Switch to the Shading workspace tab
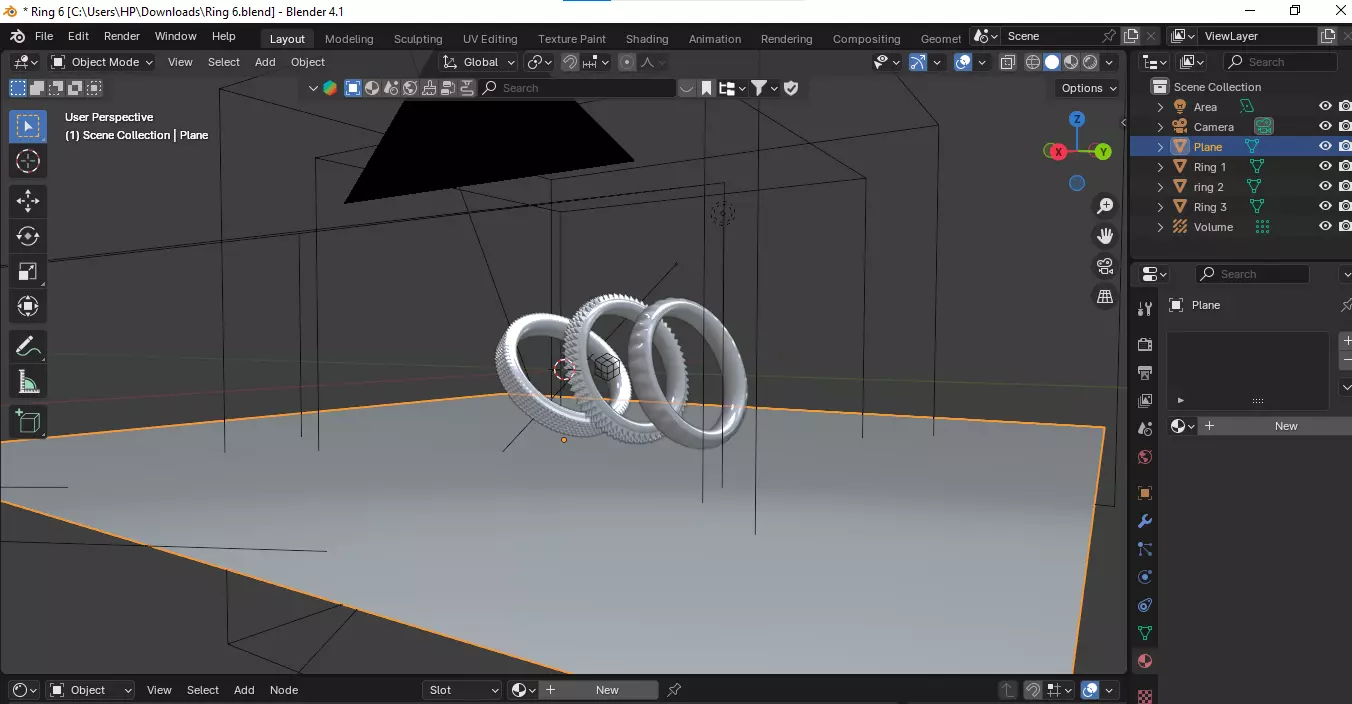1352x704 pixels. [647, 39]
